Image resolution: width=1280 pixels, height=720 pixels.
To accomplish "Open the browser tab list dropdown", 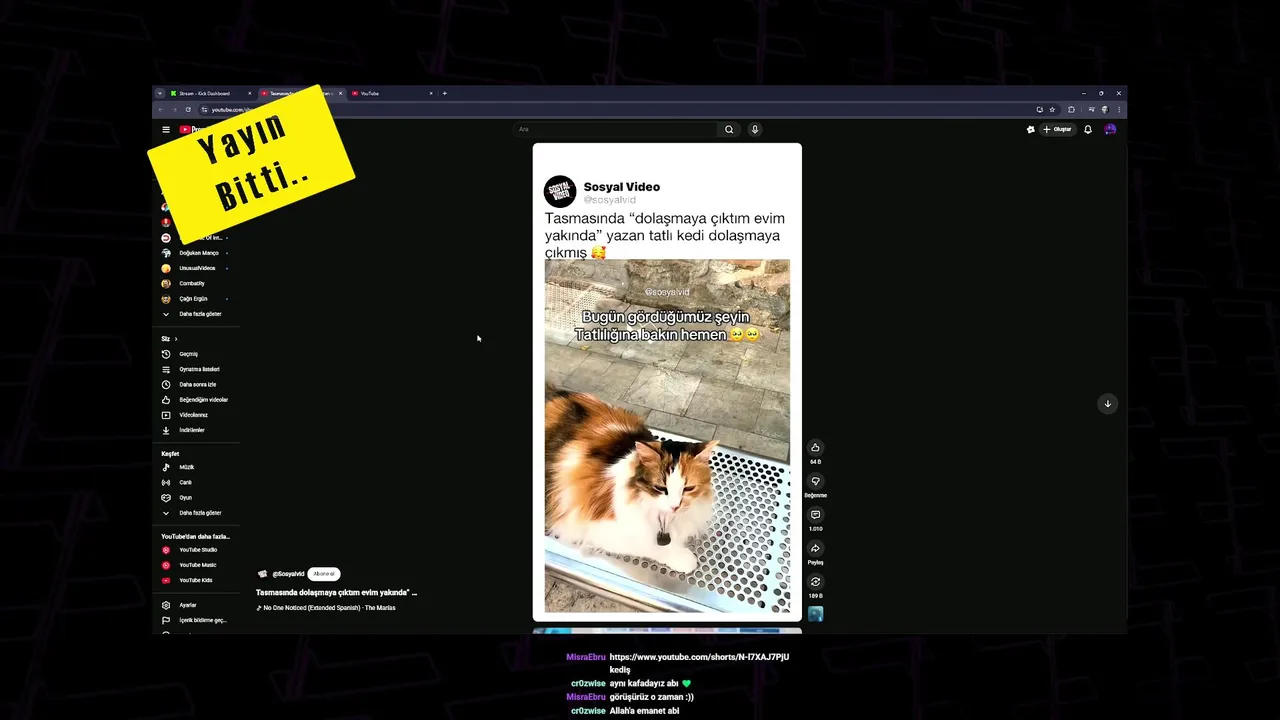I will 160,93.
